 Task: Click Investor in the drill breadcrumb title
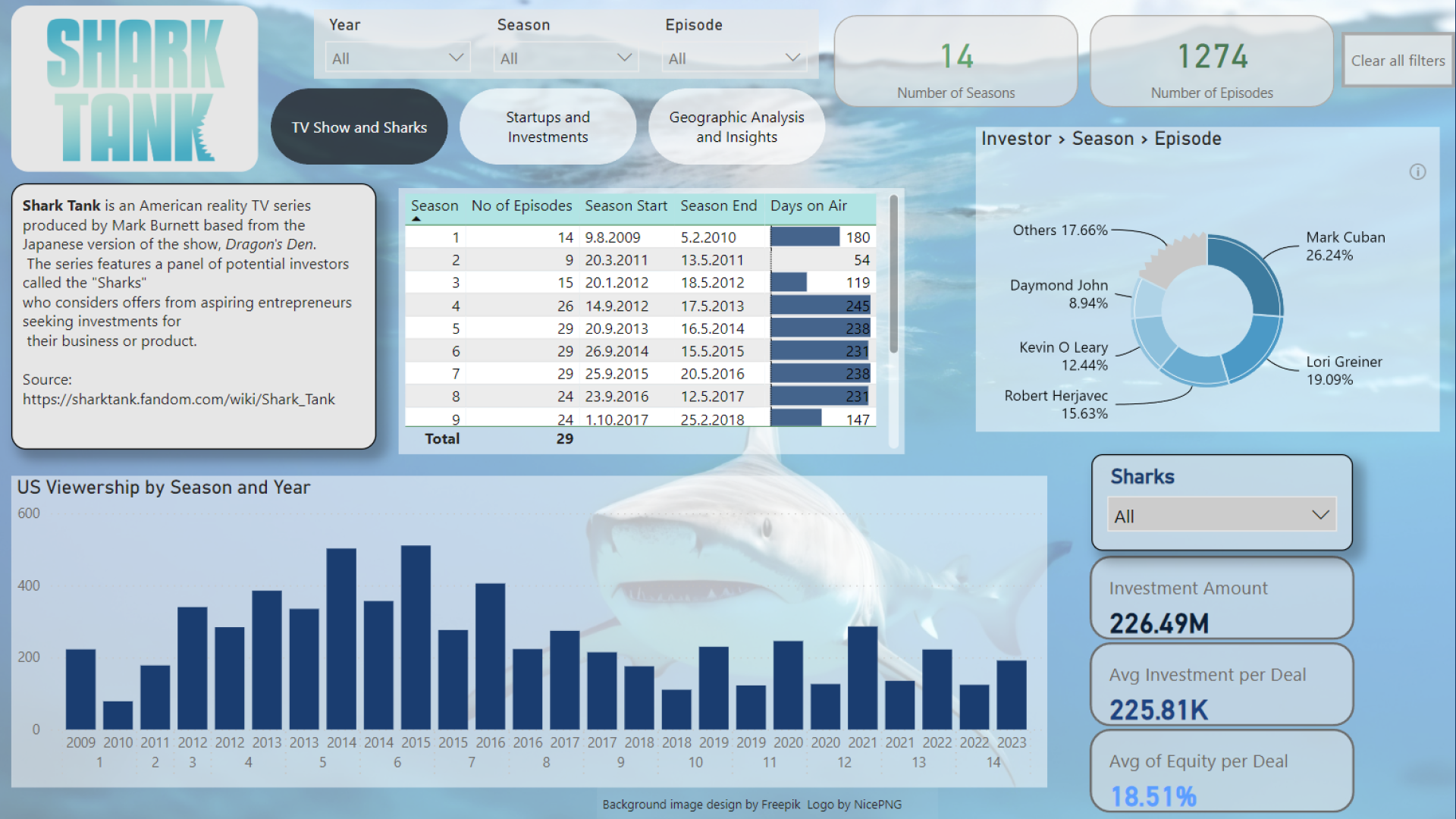point(1016,139)
